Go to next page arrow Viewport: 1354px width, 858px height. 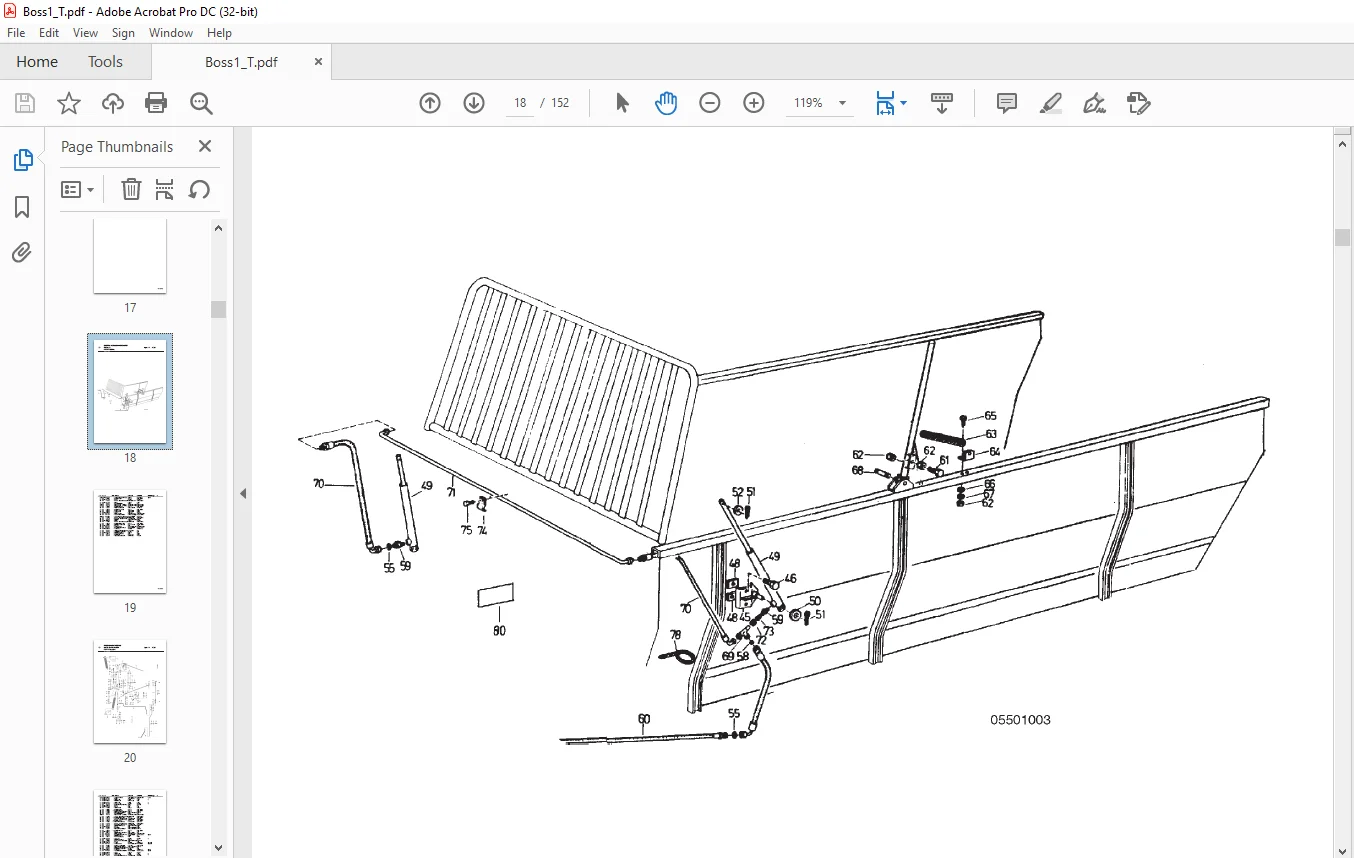(x=474, y=103)
